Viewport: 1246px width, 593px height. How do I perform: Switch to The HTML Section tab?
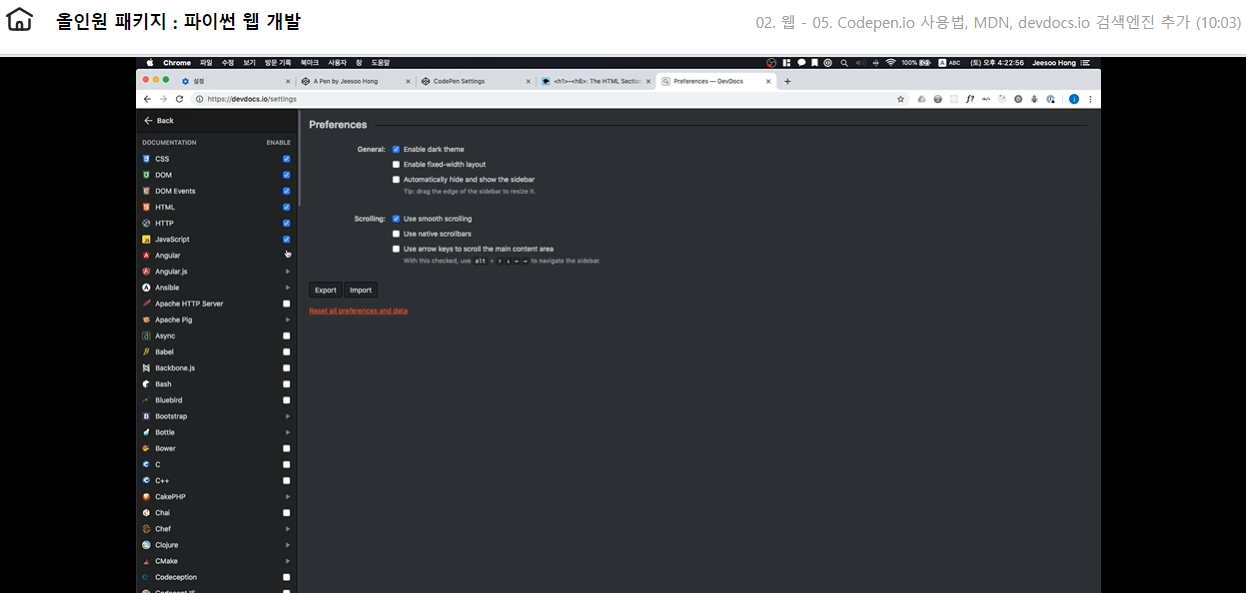pos(595,81)
